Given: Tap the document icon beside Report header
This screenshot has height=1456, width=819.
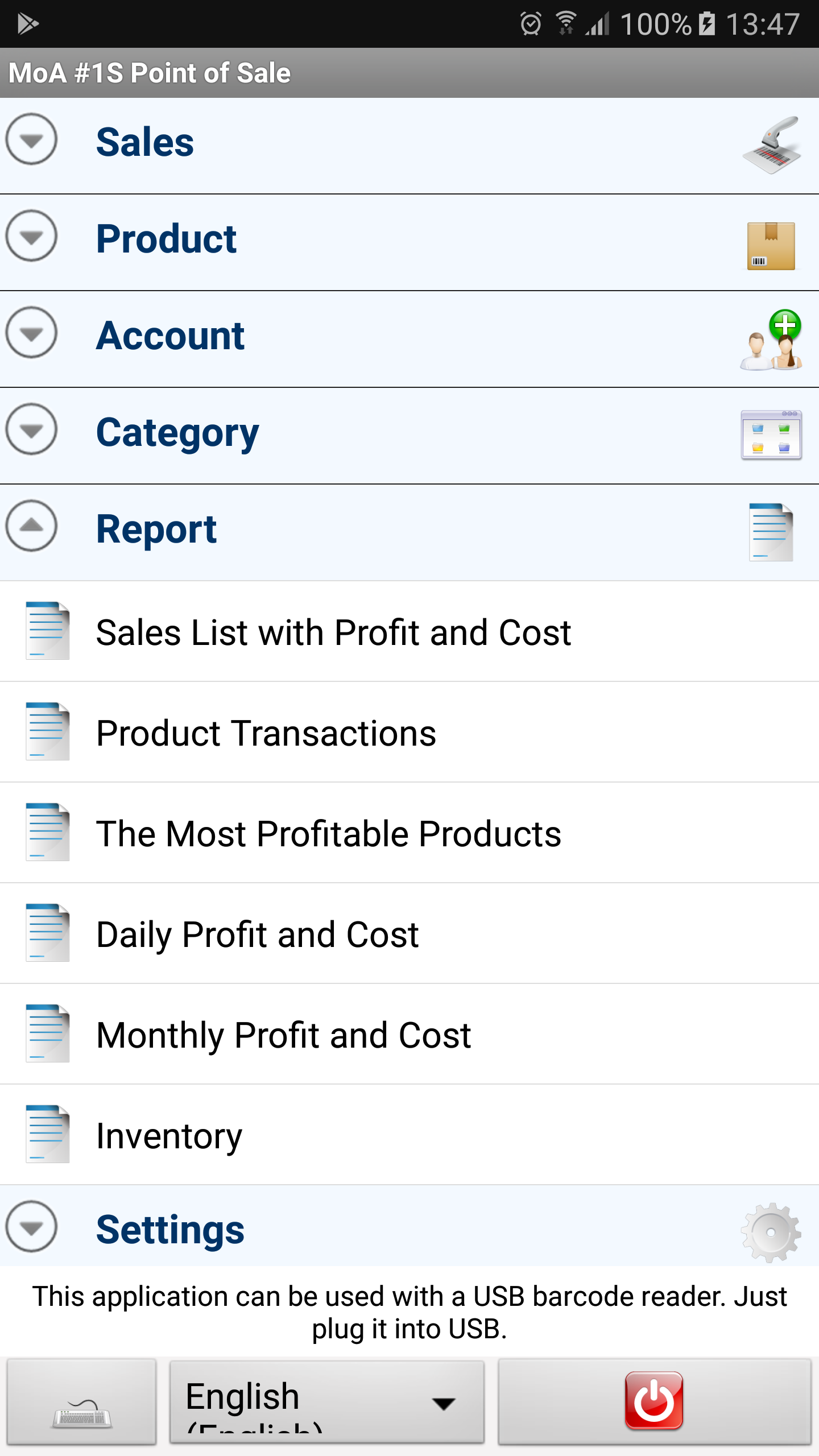Looking at the screenshot, I should click(771, 532).
